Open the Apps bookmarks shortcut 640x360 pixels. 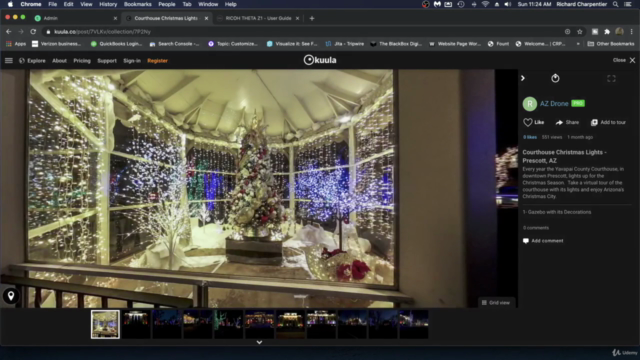[x=16, y=44]
